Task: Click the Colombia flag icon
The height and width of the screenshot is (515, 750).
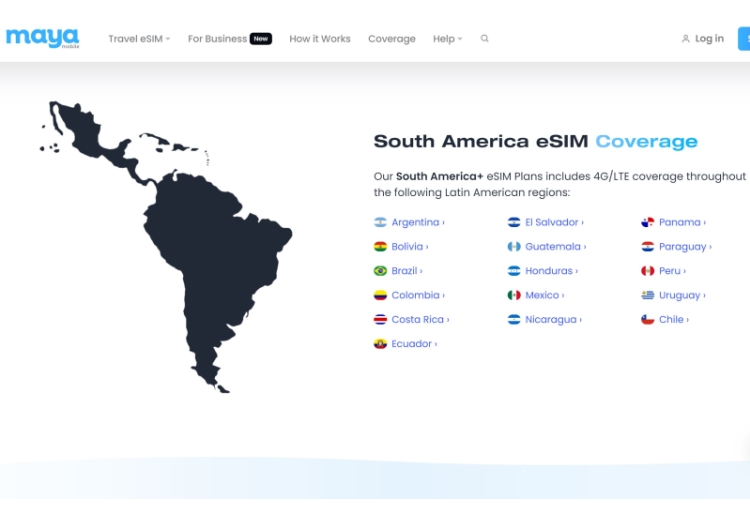Action: 380,295
